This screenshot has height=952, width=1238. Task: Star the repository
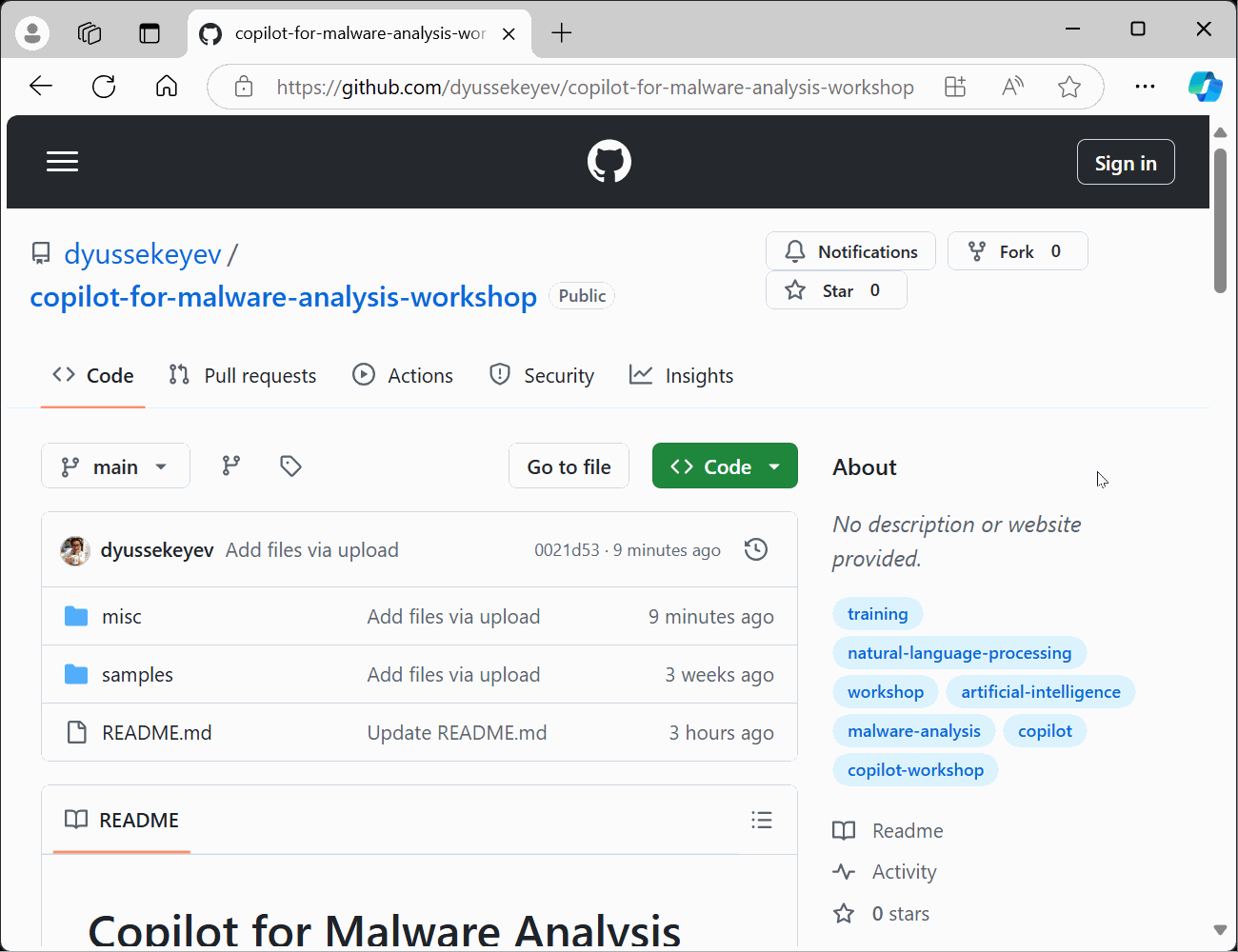(836, 290)
